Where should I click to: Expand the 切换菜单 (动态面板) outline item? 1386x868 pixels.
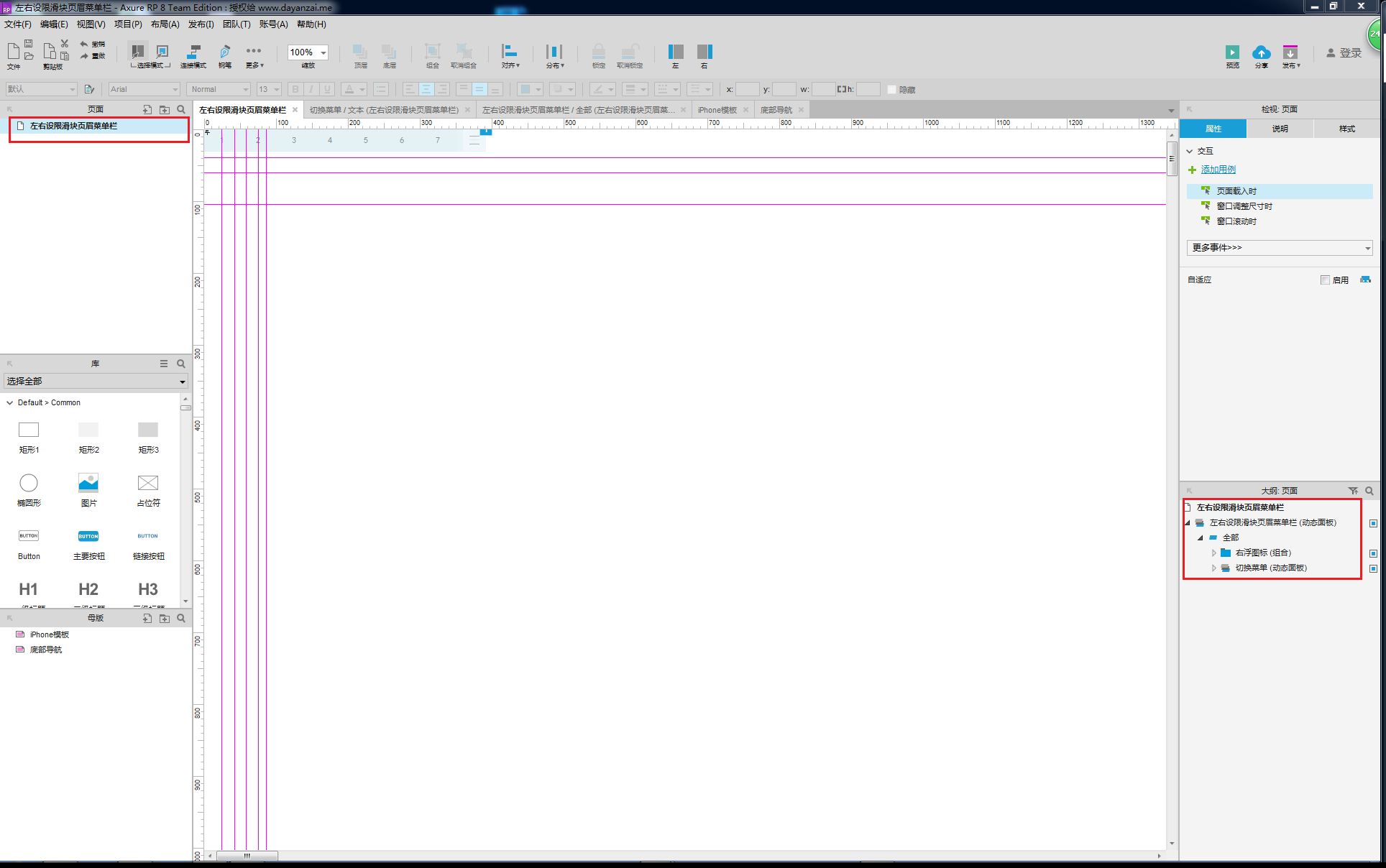pos(1214,568)
